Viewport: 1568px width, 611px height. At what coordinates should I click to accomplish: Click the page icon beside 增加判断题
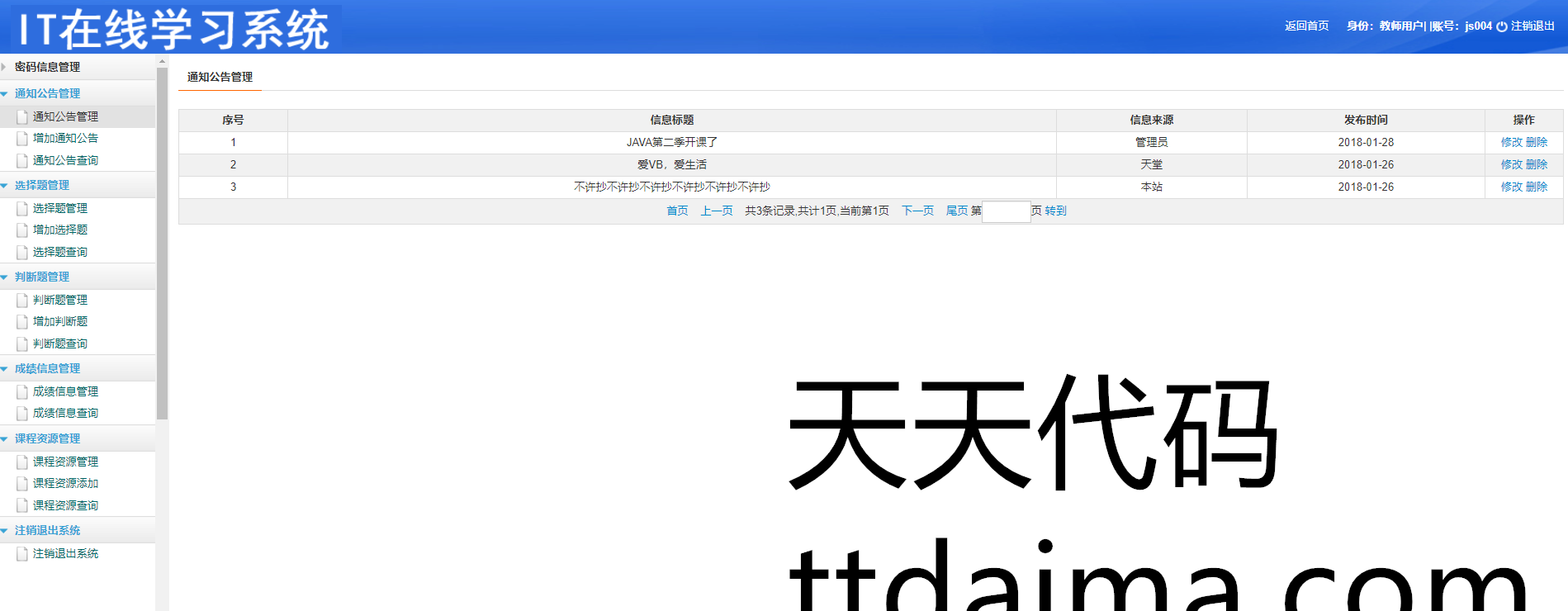22,322
